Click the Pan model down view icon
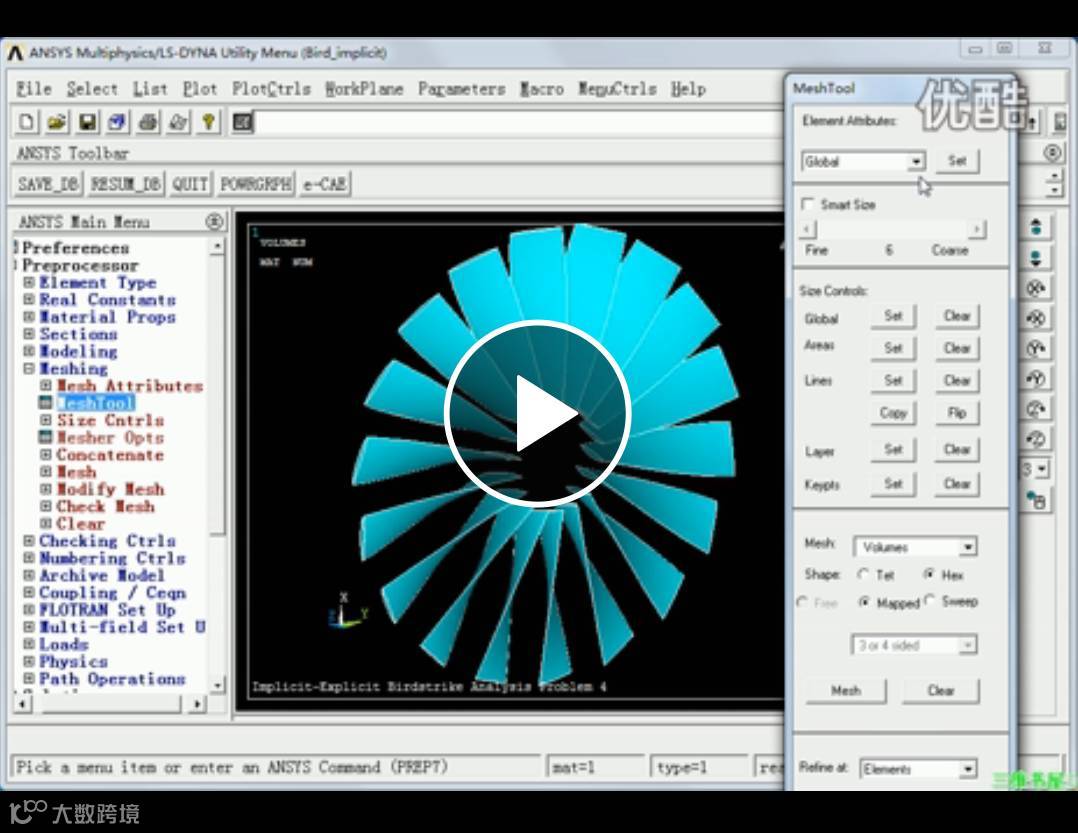This screenshot has height=833, width=1078. [x=1036, y=258]
